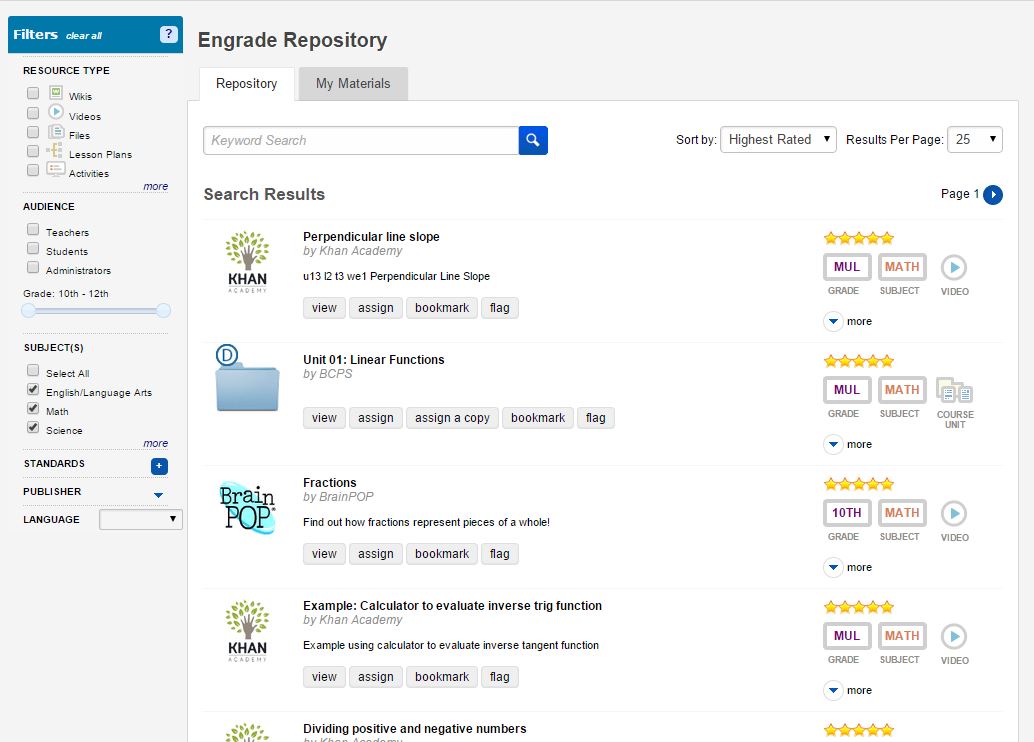Go to next page using arrow icon
Image resolution: width=1034 pixels, height=742 pixels.
pyautogui.click(x=992, y=195)
